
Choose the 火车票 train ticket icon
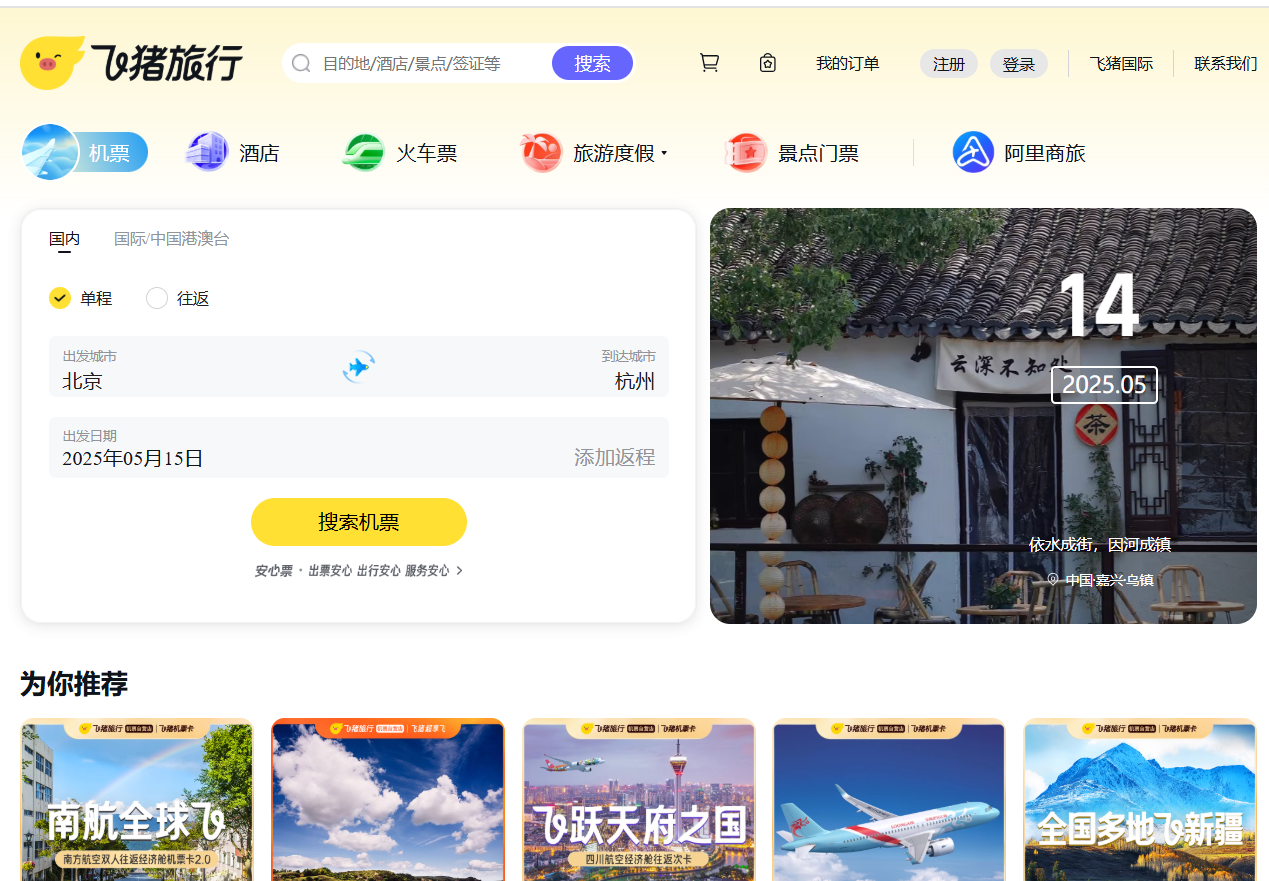pyautogui.click(x=364, y=153)
